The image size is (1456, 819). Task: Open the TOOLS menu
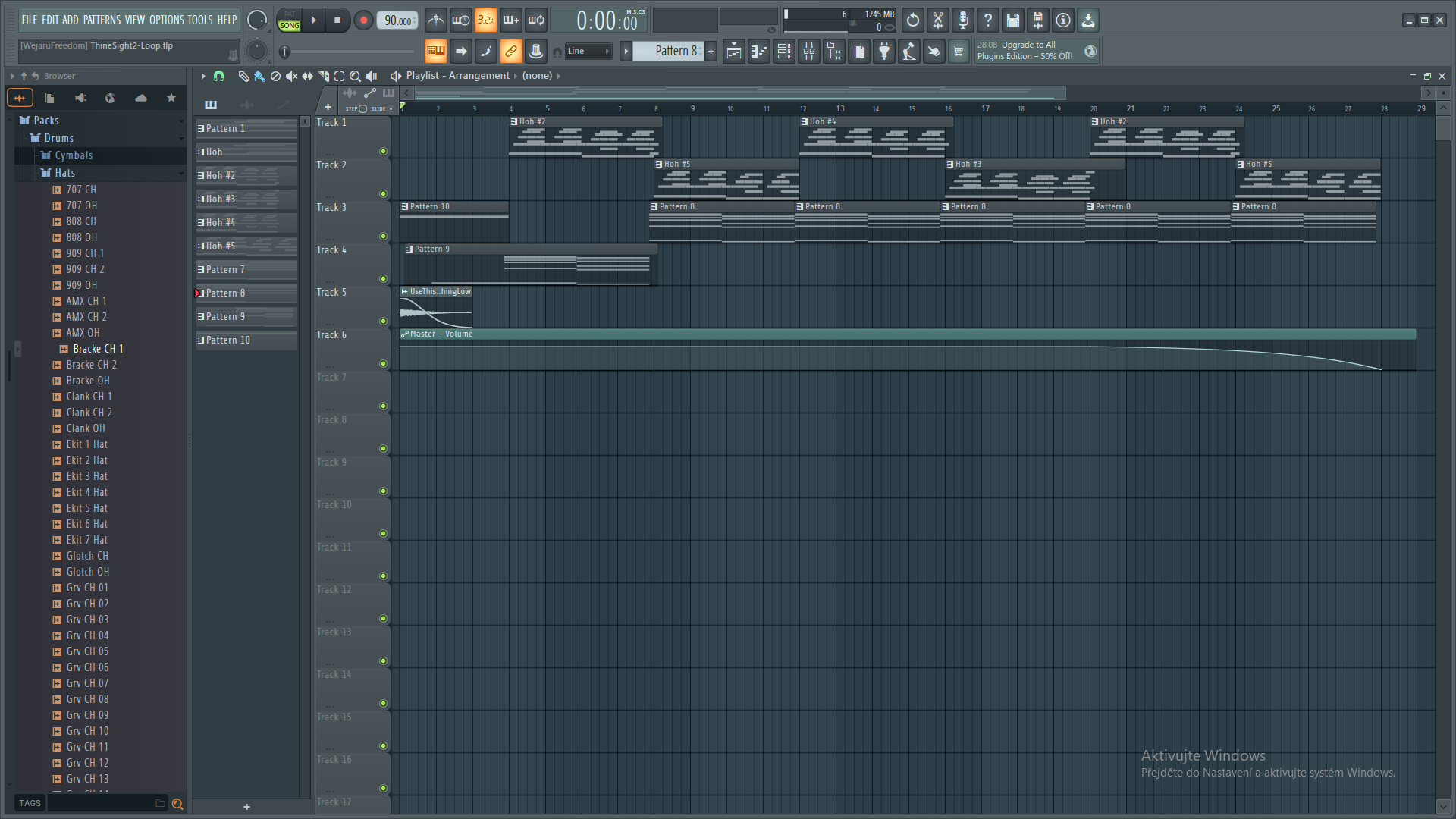[x=200, y=20]
